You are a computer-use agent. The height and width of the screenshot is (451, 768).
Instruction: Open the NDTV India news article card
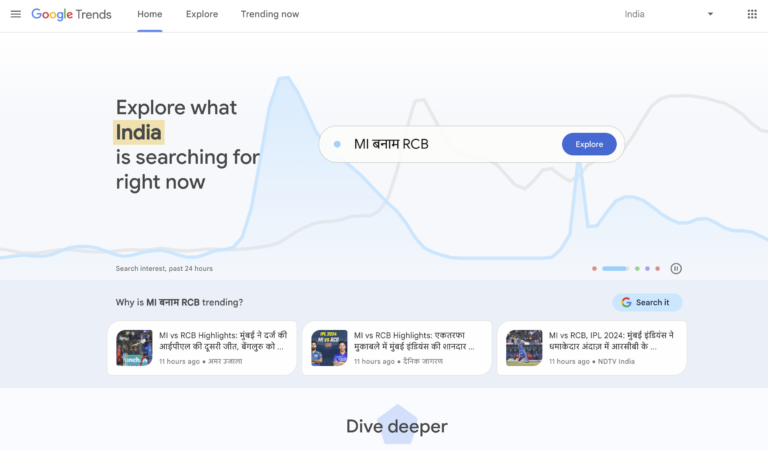coord(592,348)
